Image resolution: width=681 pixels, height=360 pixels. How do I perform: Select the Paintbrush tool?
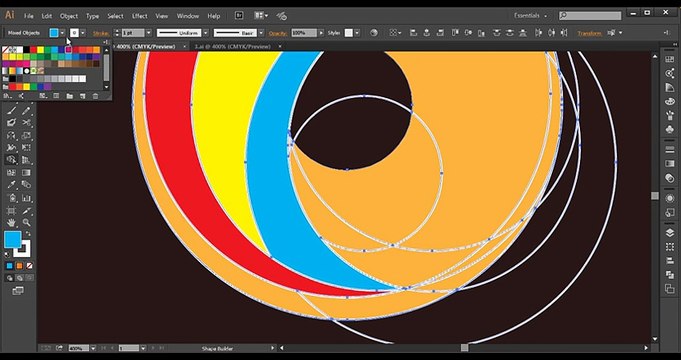[x=12, y=110]
